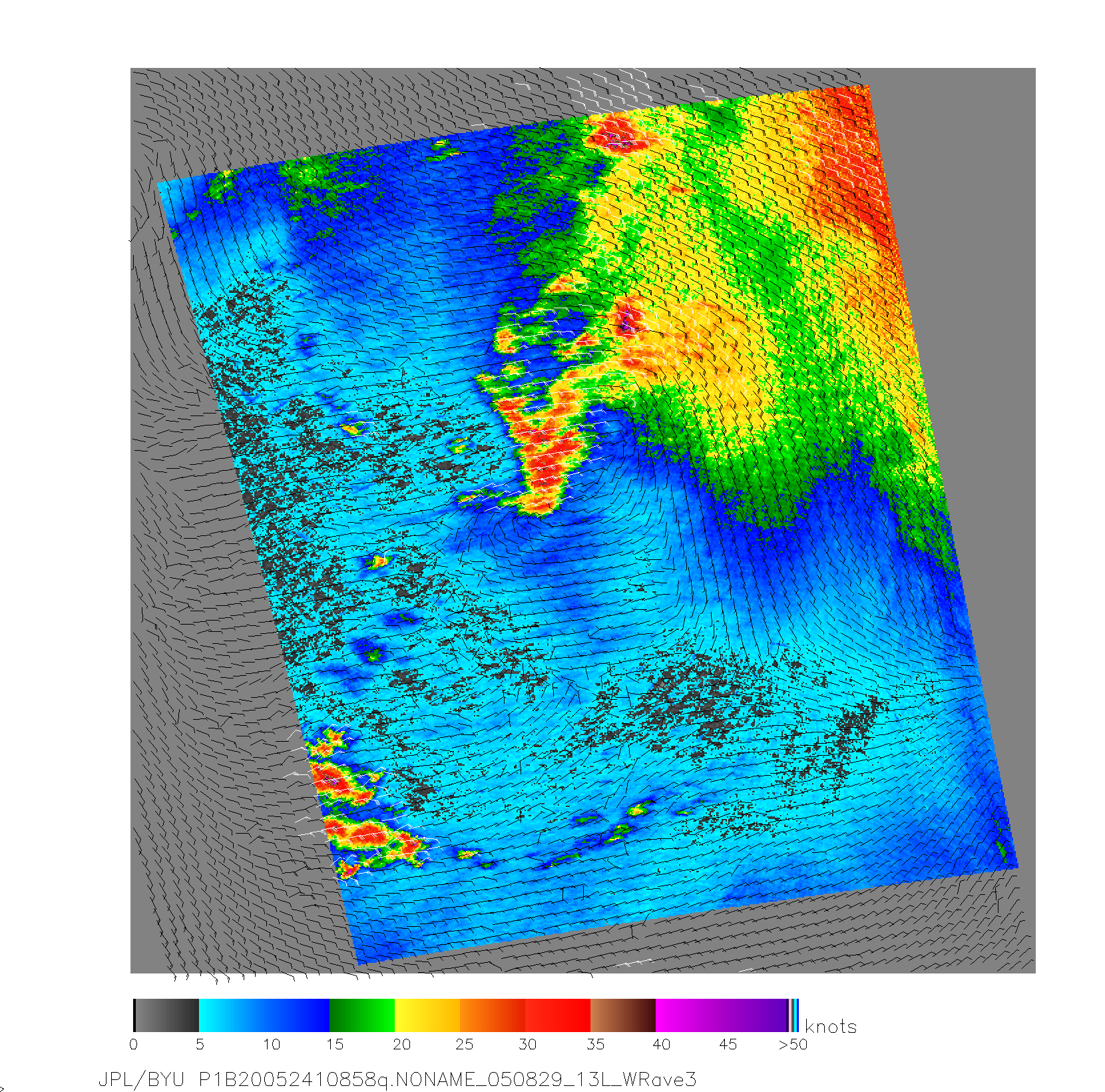The height and width of the screenshot is (1092, 1105).
Task: Click the '5' scale tick label
Action: pyautogui.click(x=200, y=1044)
